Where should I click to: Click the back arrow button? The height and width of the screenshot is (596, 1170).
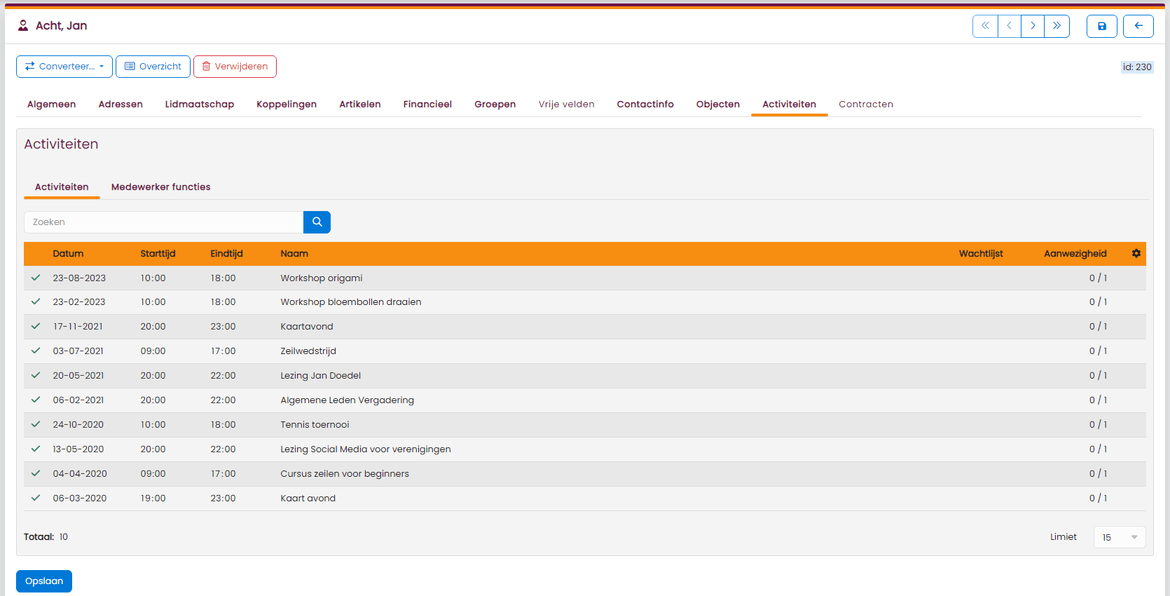(1139, 26)
